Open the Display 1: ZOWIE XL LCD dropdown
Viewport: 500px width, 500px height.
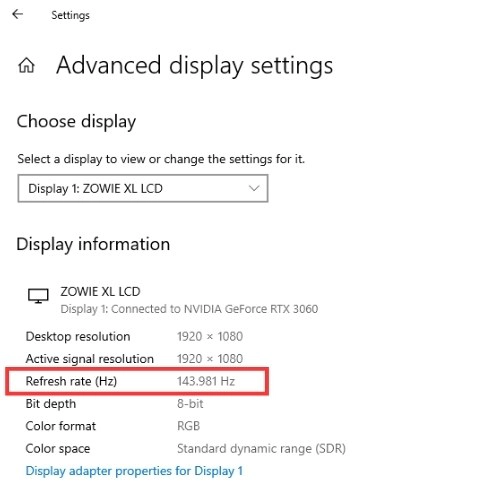tap(143, 188)
